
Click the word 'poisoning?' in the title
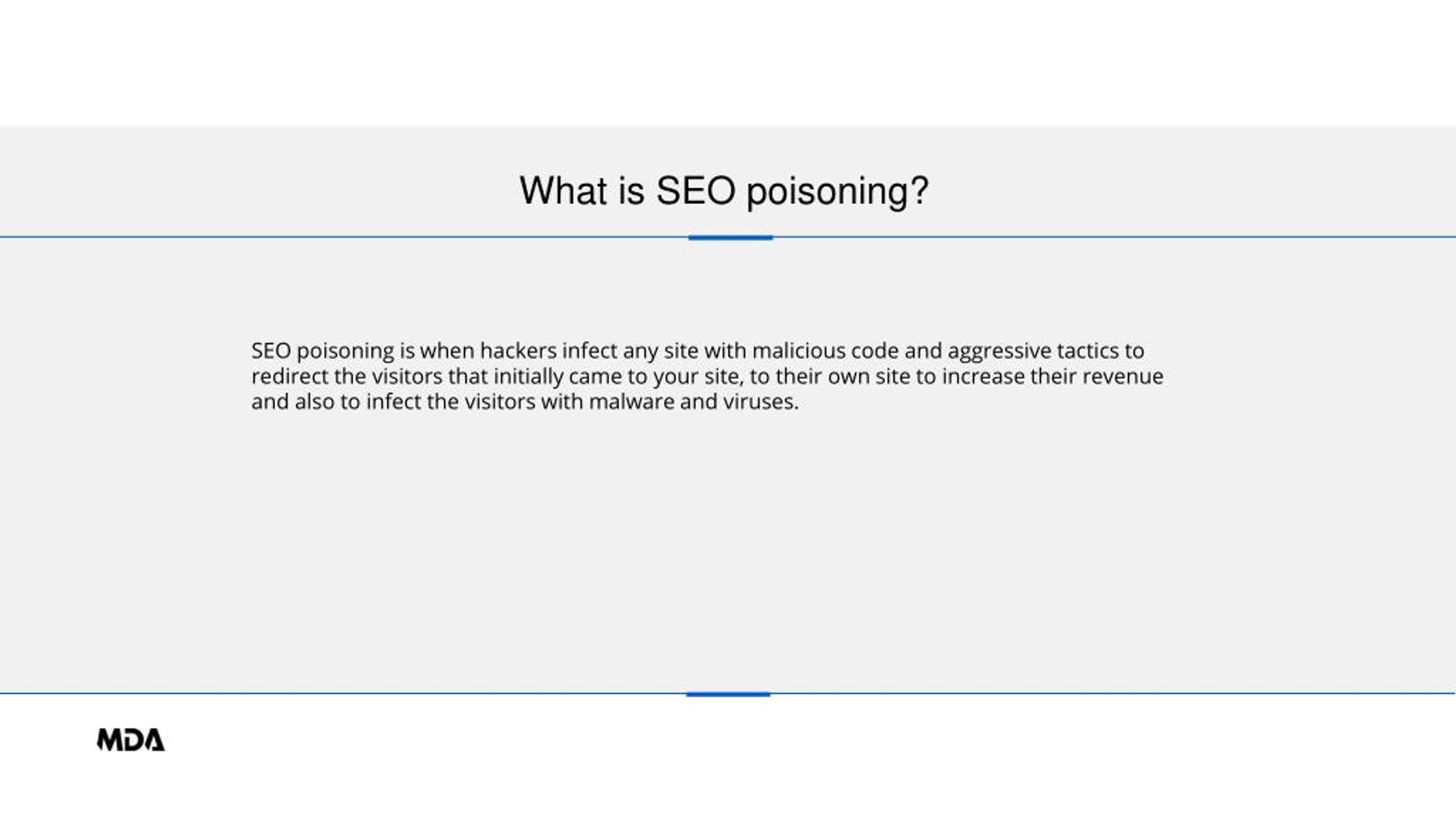pyautogui.click(x=837, y=192)
